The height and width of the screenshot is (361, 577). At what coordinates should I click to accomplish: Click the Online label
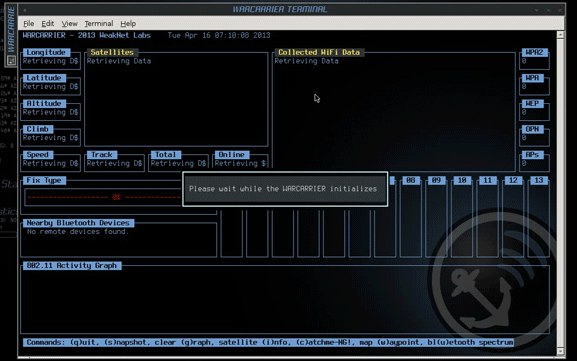point(231,155)
